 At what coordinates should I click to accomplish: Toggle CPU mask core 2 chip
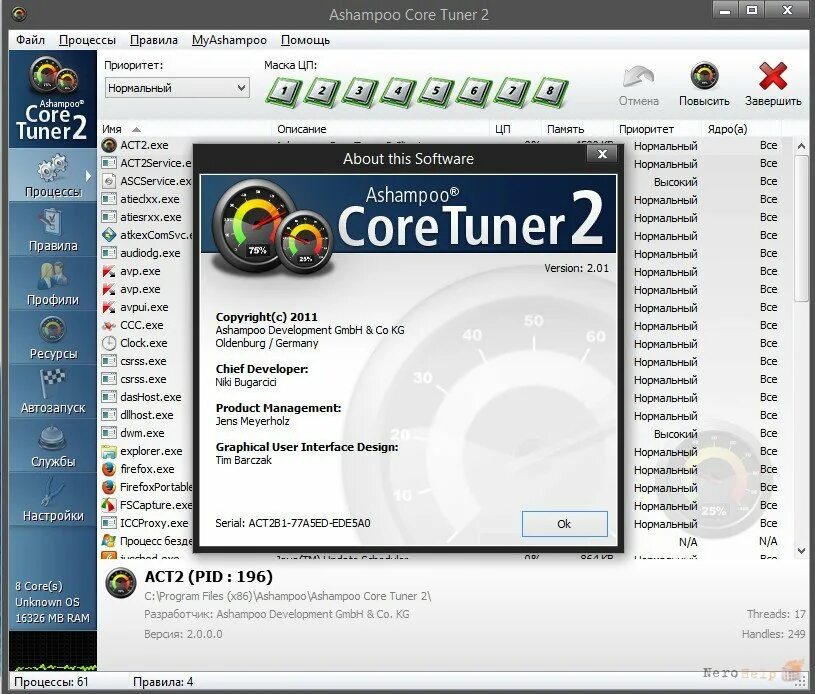pyautogui.click(x=322, y=92)
